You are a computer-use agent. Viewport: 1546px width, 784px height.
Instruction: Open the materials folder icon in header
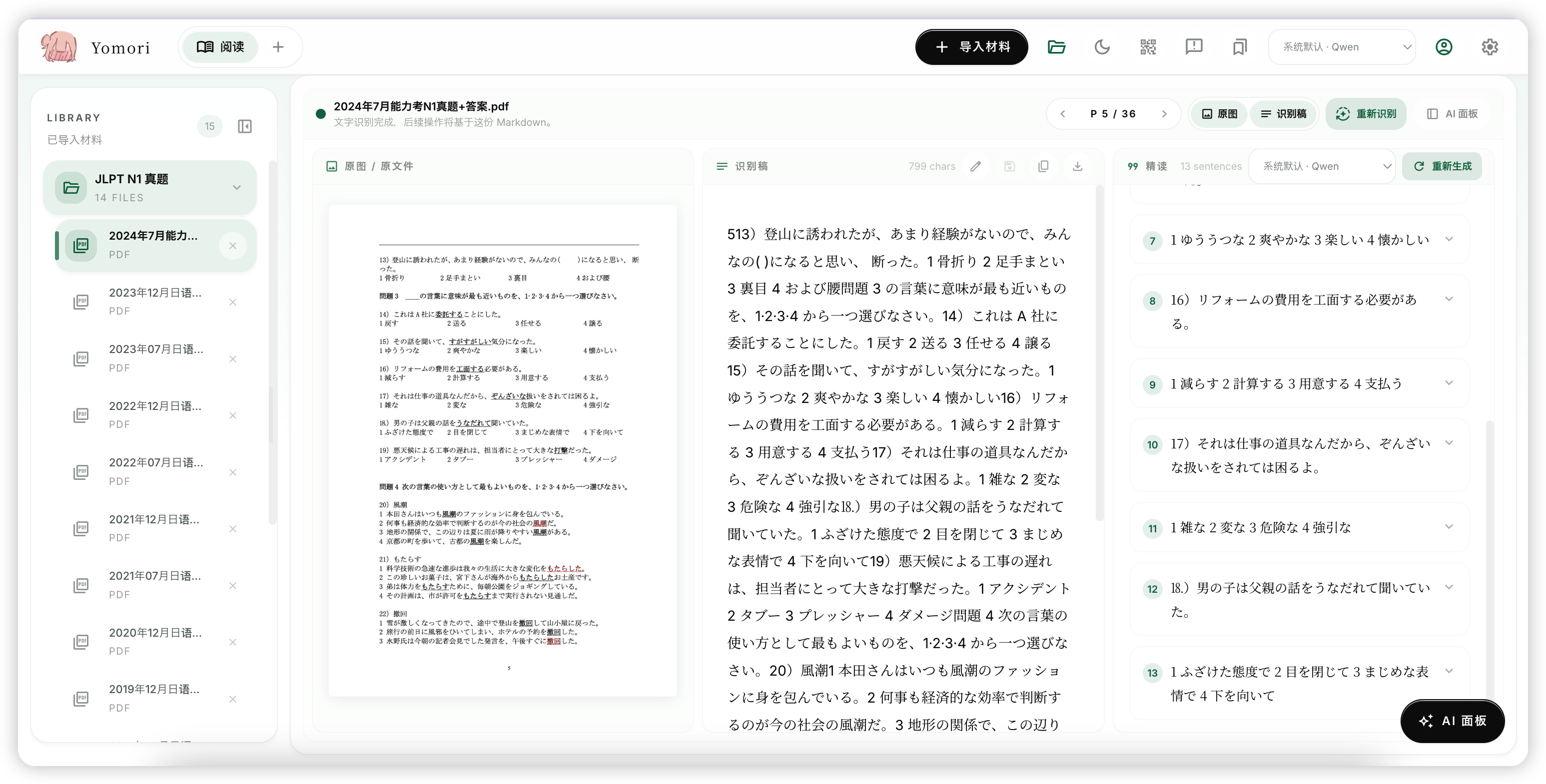click(1056, 47)
